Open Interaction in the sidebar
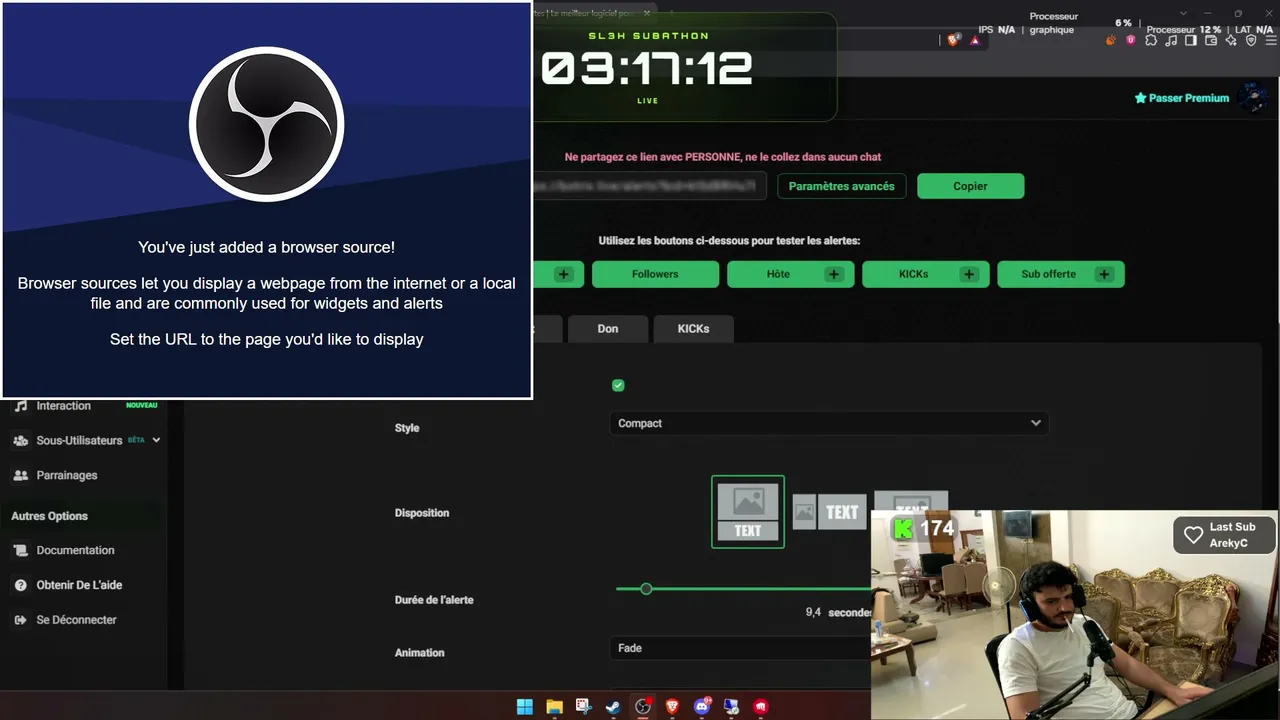 click(64, 406)
